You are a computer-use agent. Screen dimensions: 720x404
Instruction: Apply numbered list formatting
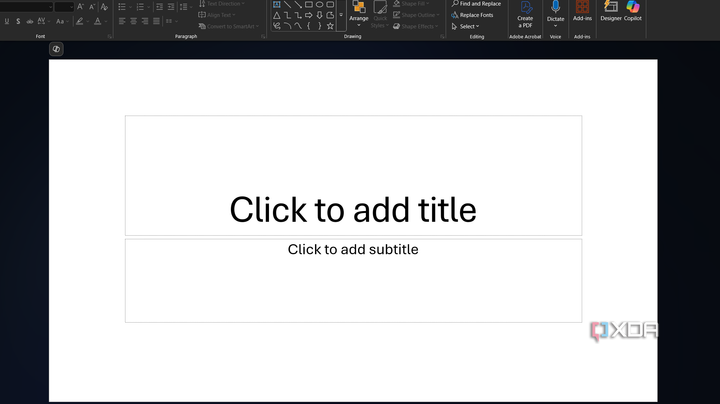coord(140,6)
